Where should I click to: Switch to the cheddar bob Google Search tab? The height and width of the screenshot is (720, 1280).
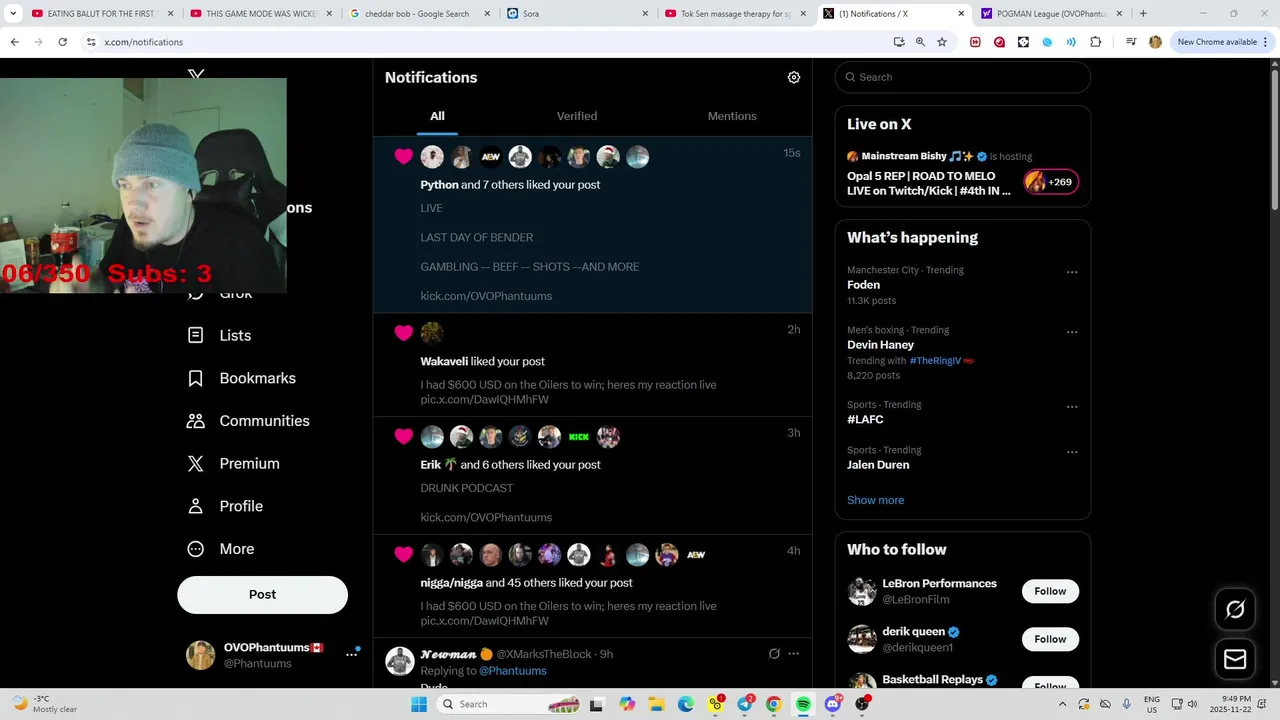417,14
